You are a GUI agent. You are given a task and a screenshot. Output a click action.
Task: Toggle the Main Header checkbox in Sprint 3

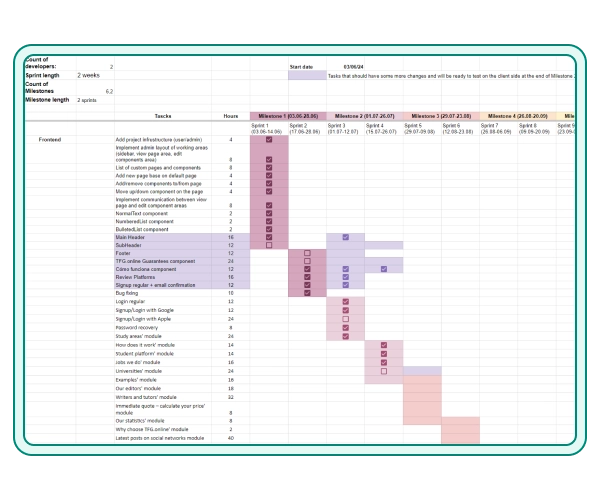pyautogui.click(x=345, y=237)
